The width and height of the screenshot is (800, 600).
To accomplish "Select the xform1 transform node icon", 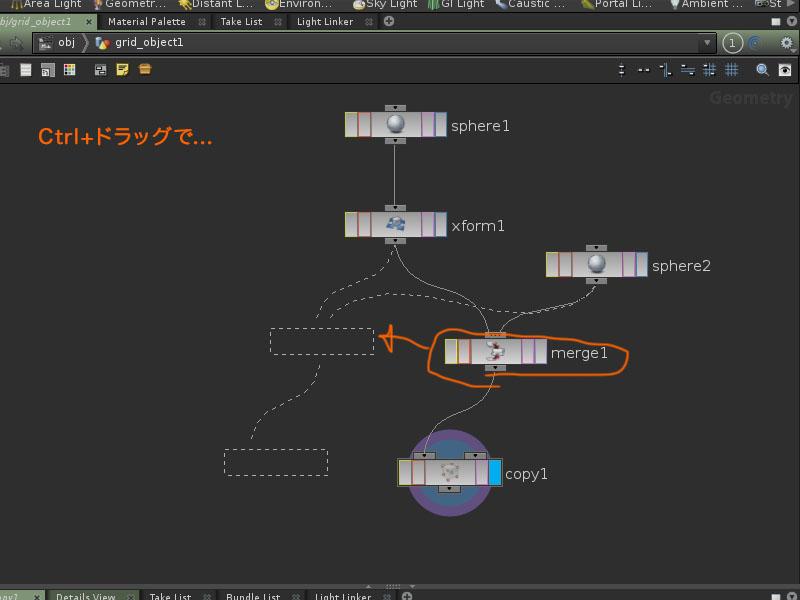I will (x=395, y=225).
